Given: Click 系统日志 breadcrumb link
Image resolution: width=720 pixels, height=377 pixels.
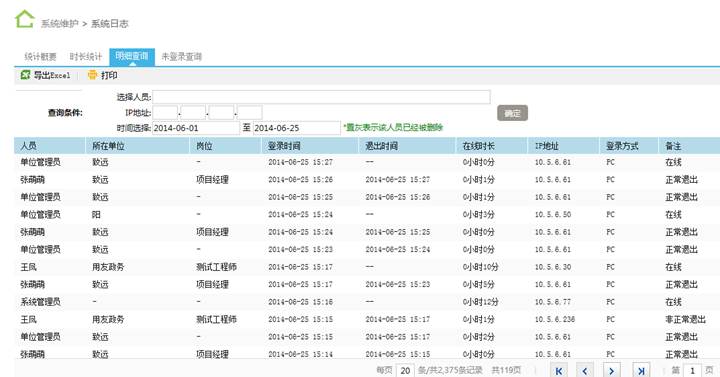Looking at the screenshot, I should pyautogui.click(x=110, y=23).
